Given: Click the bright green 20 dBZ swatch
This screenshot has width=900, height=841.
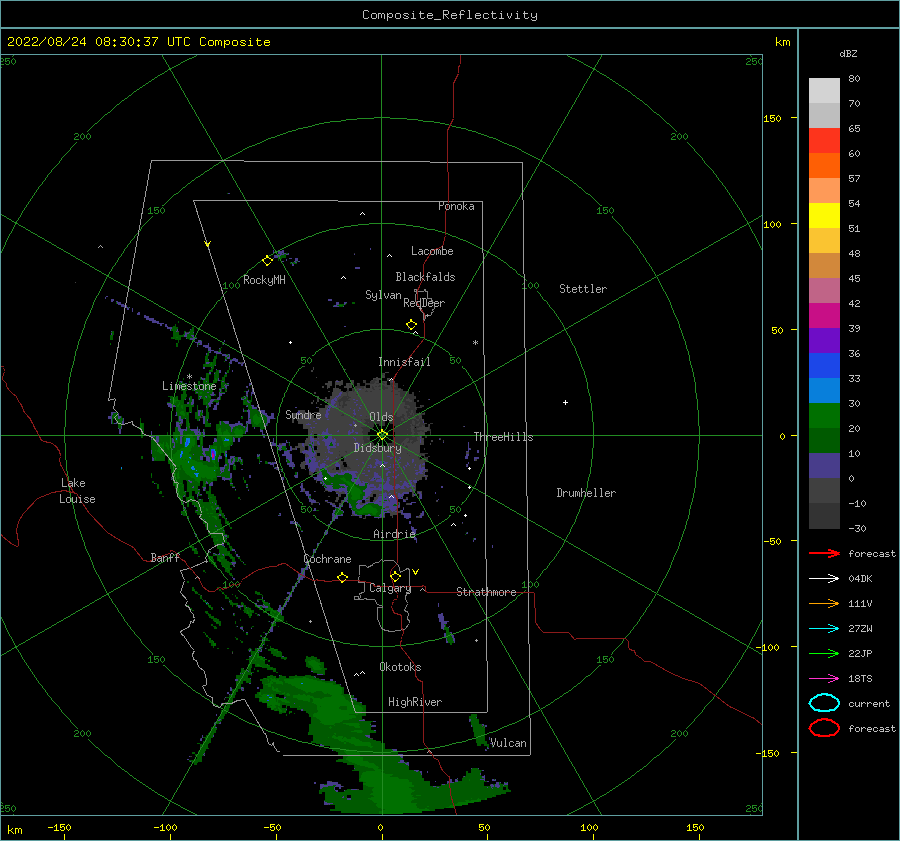Looking at the screenshot, I should (824, 415).
